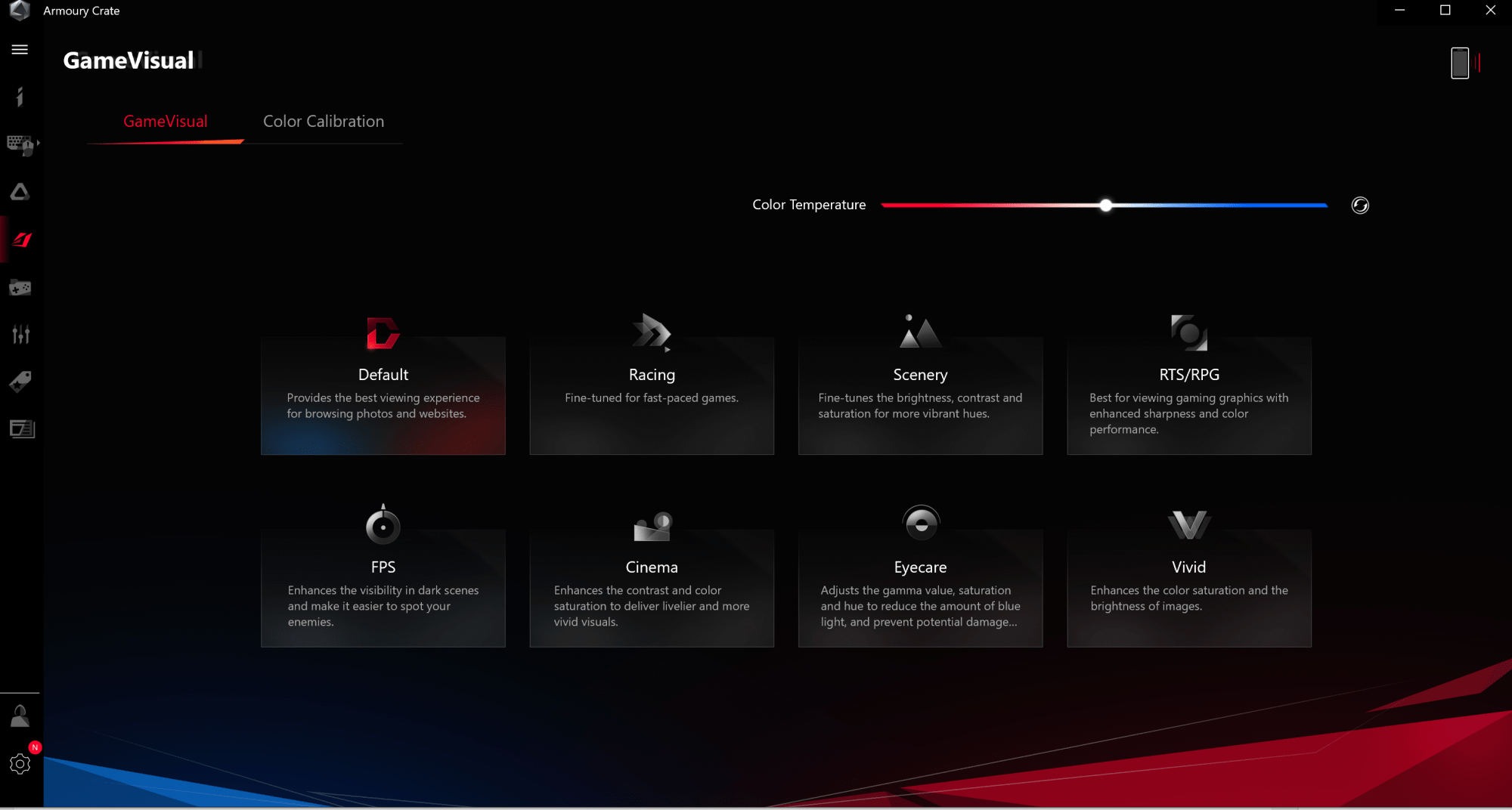Open the Settings gear icon
The height and width of the screenshot is (810, 1512).
pyautogui.click(x=20, y=764)
